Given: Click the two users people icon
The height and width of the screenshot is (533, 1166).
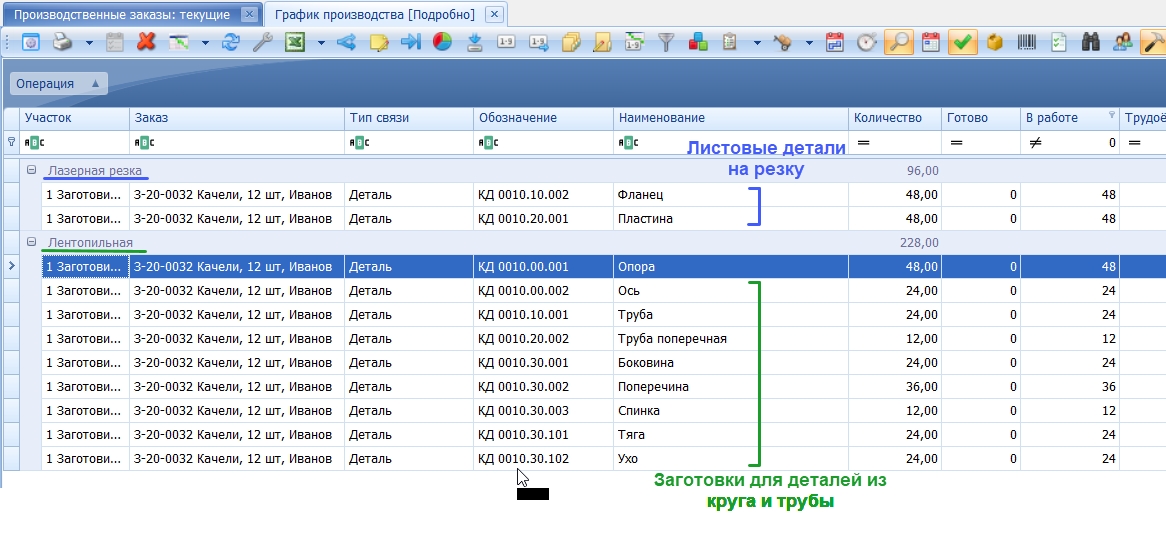Looking at the screenshot, I should 1122,43.
